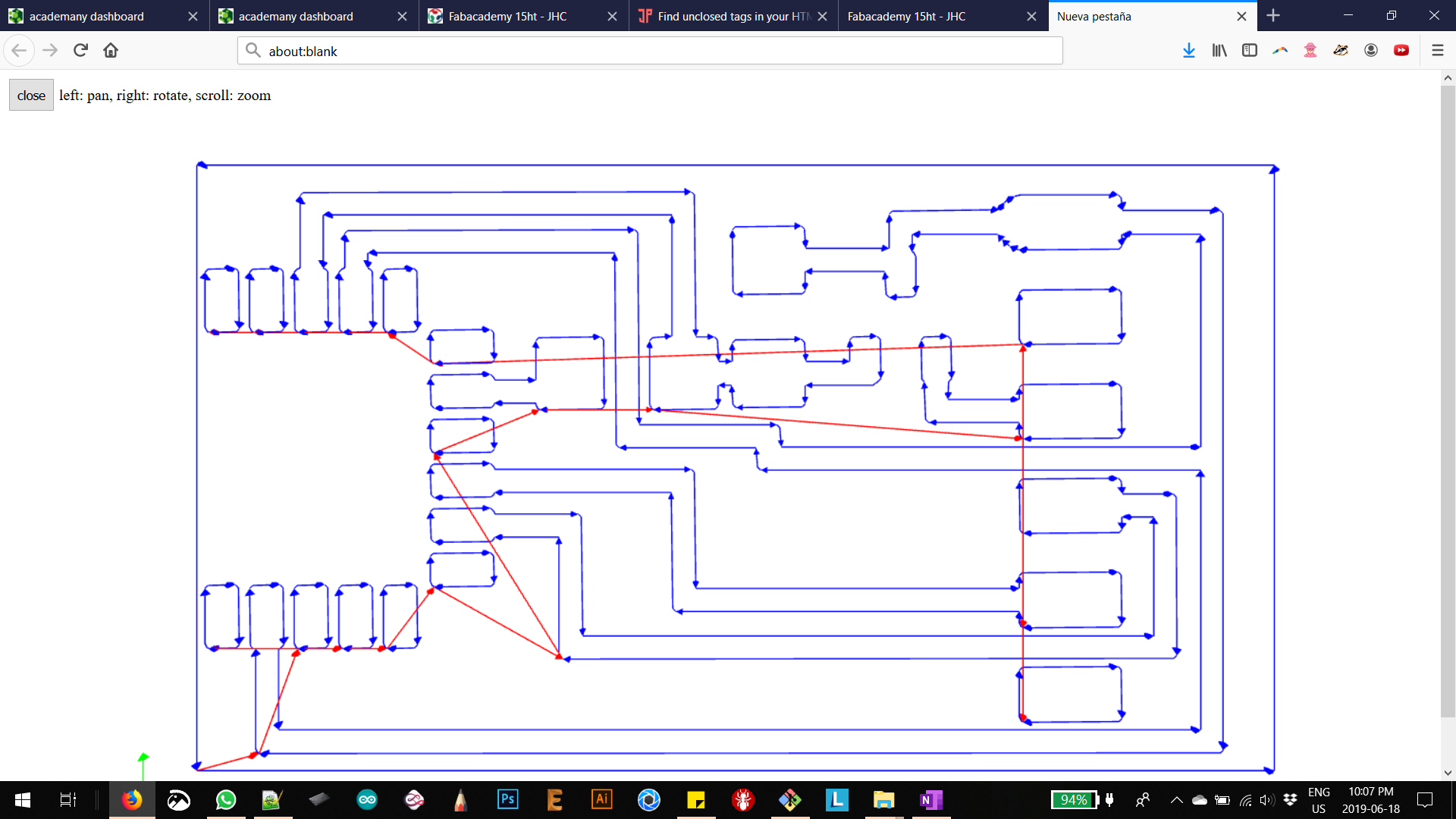Open the Firefox downloads panel

pyautogui.click(x=1188, y=51)
